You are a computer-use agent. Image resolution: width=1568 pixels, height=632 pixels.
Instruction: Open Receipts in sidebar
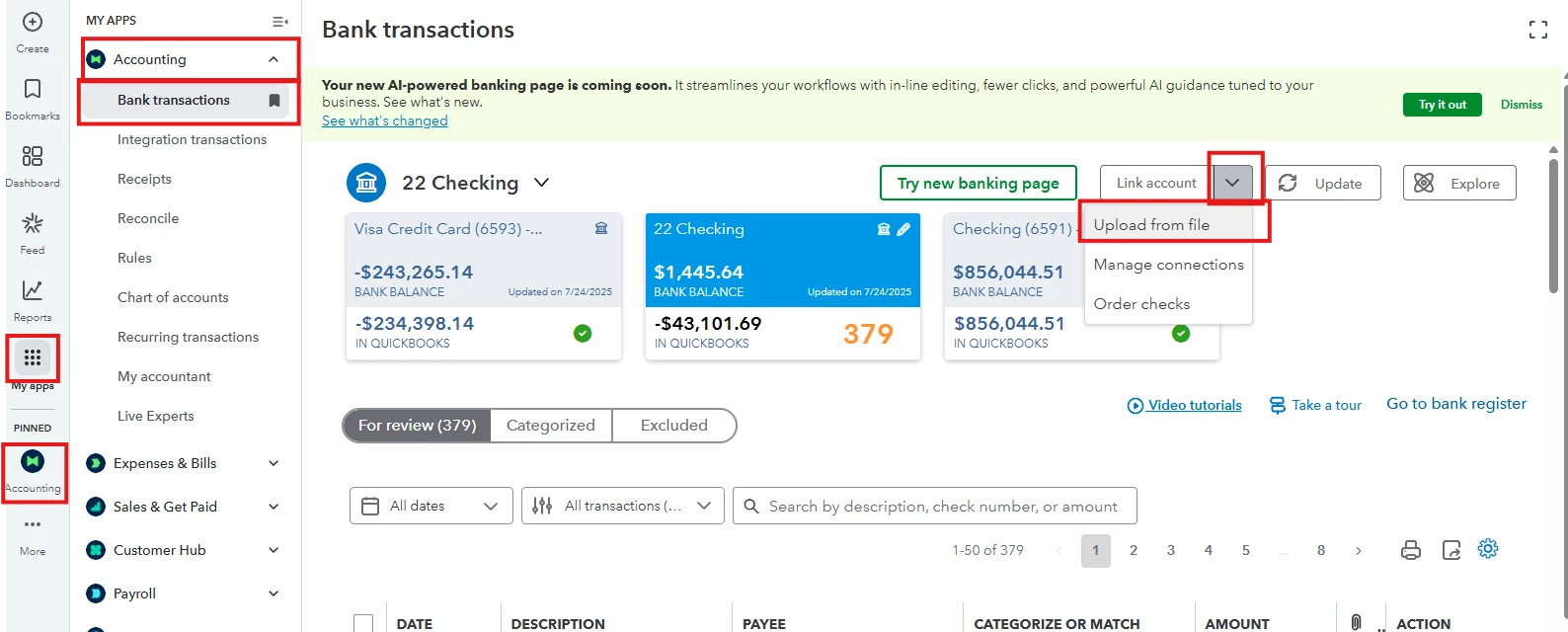click(144, 179)
